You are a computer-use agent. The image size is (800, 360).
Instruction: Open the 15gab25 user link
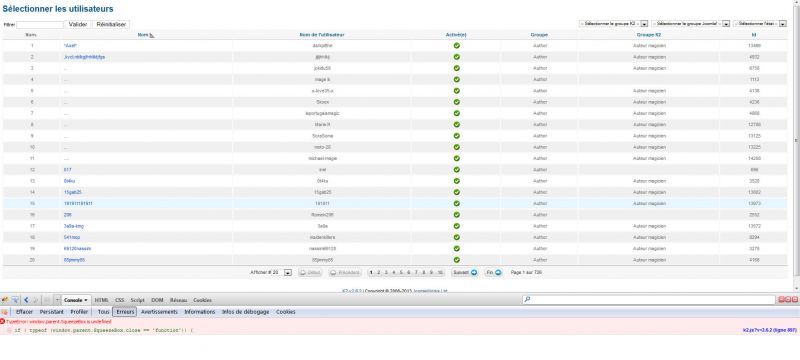point(72,192)
